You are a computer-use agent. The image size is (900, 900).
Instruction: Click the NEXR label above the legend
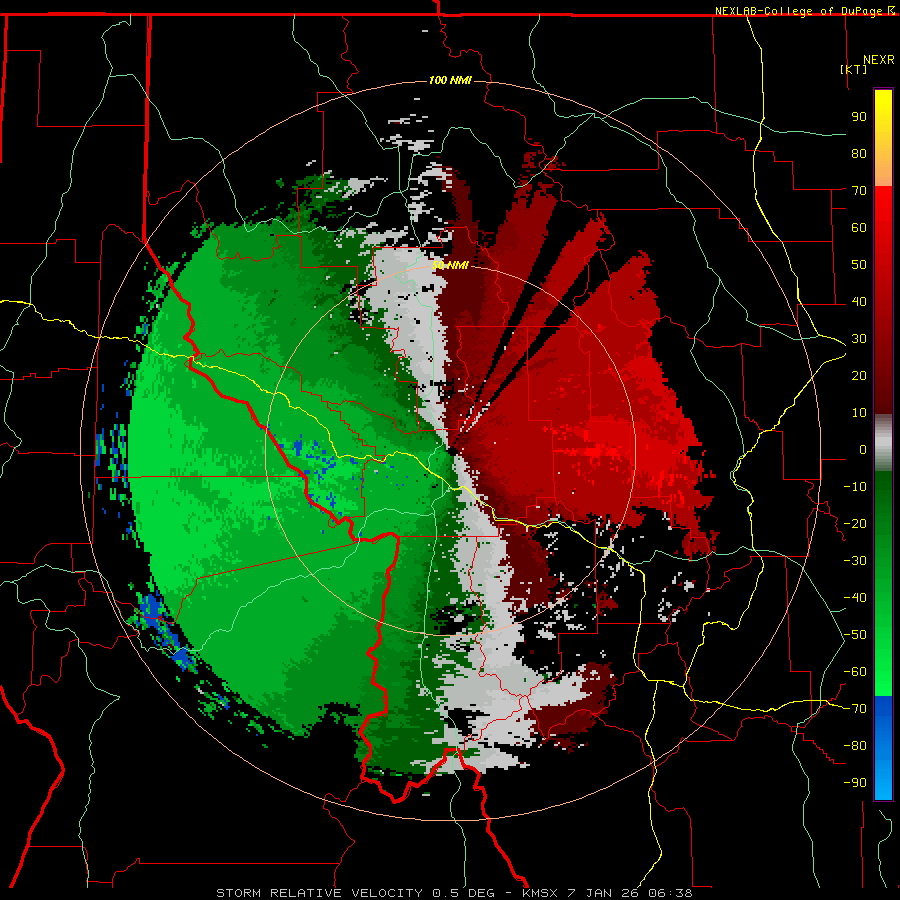878,60
